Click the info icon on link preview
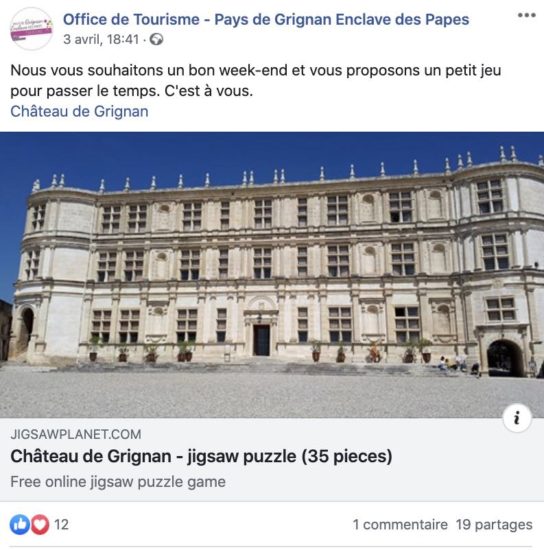Image resolution: width=544 pixels, height=550 pixels. coord(517,418)
